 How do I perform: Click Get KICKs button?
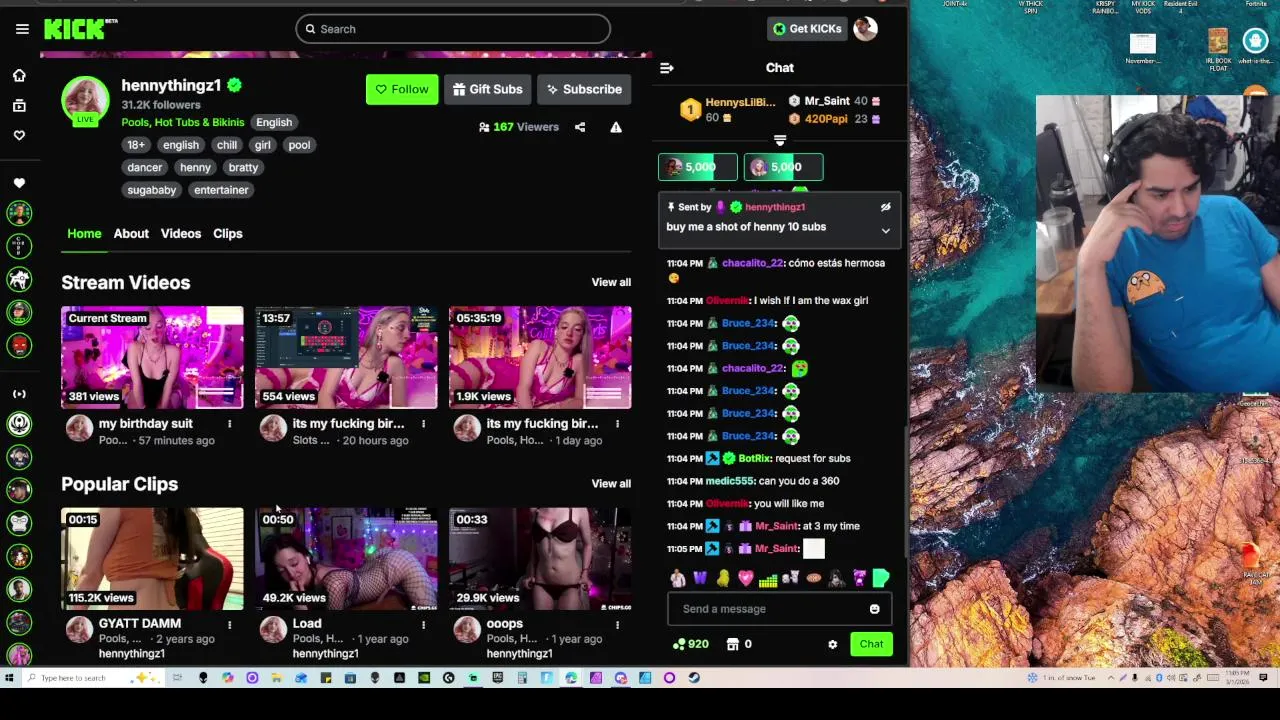807,29
